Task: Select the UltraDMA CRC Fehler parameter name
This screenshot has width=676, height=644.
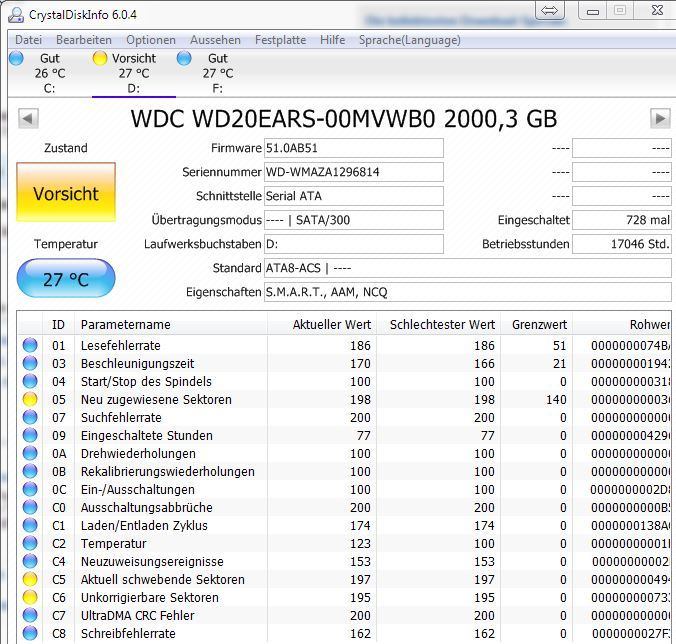Action: coord(138,616)
